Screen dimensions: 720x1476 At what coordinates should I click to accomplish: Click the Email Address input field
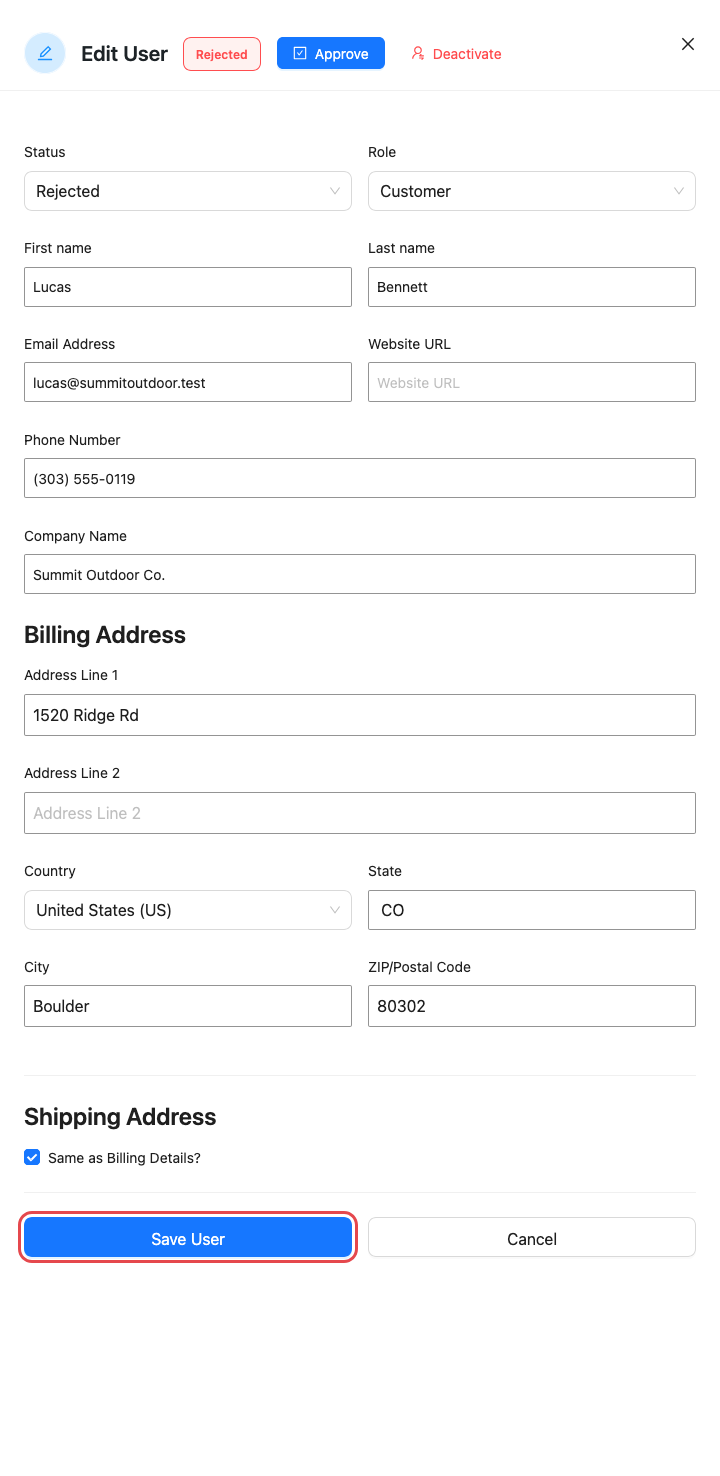pyautogui.click(x=188, y=383)
